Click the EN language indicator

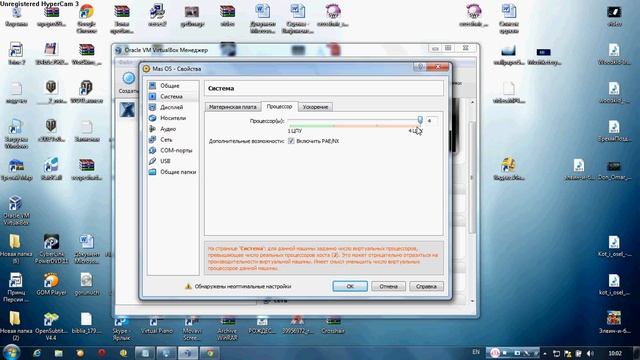[476, 352]
